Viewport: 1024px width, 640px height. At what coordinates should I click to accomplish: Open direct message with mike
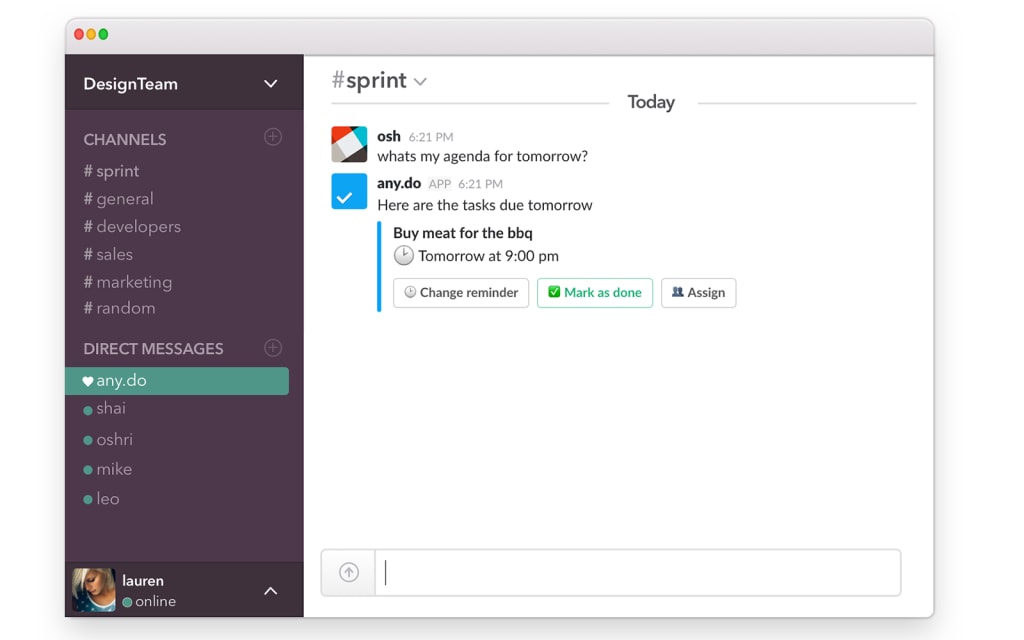point(108,470)
